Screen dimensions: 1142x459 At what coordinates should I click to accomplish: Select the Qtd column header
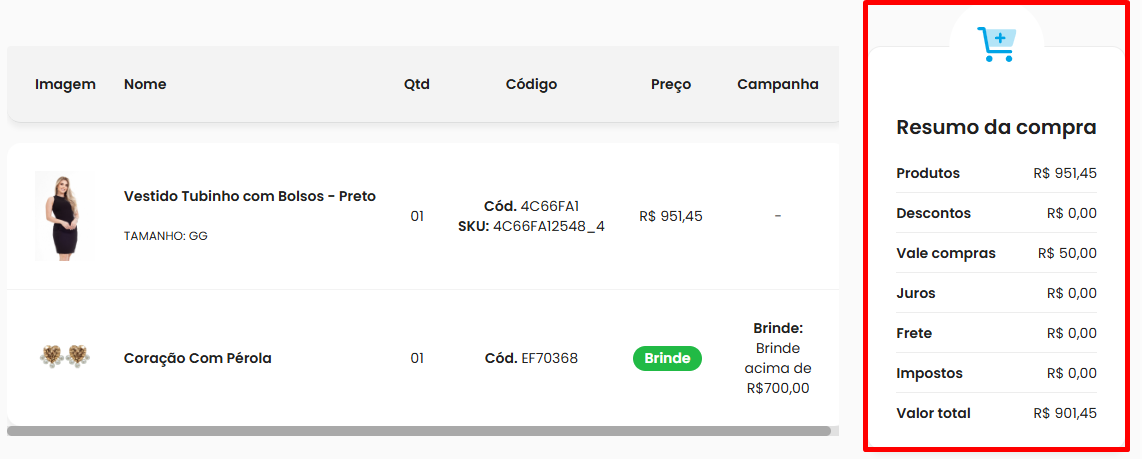click(x=417, y=85)
